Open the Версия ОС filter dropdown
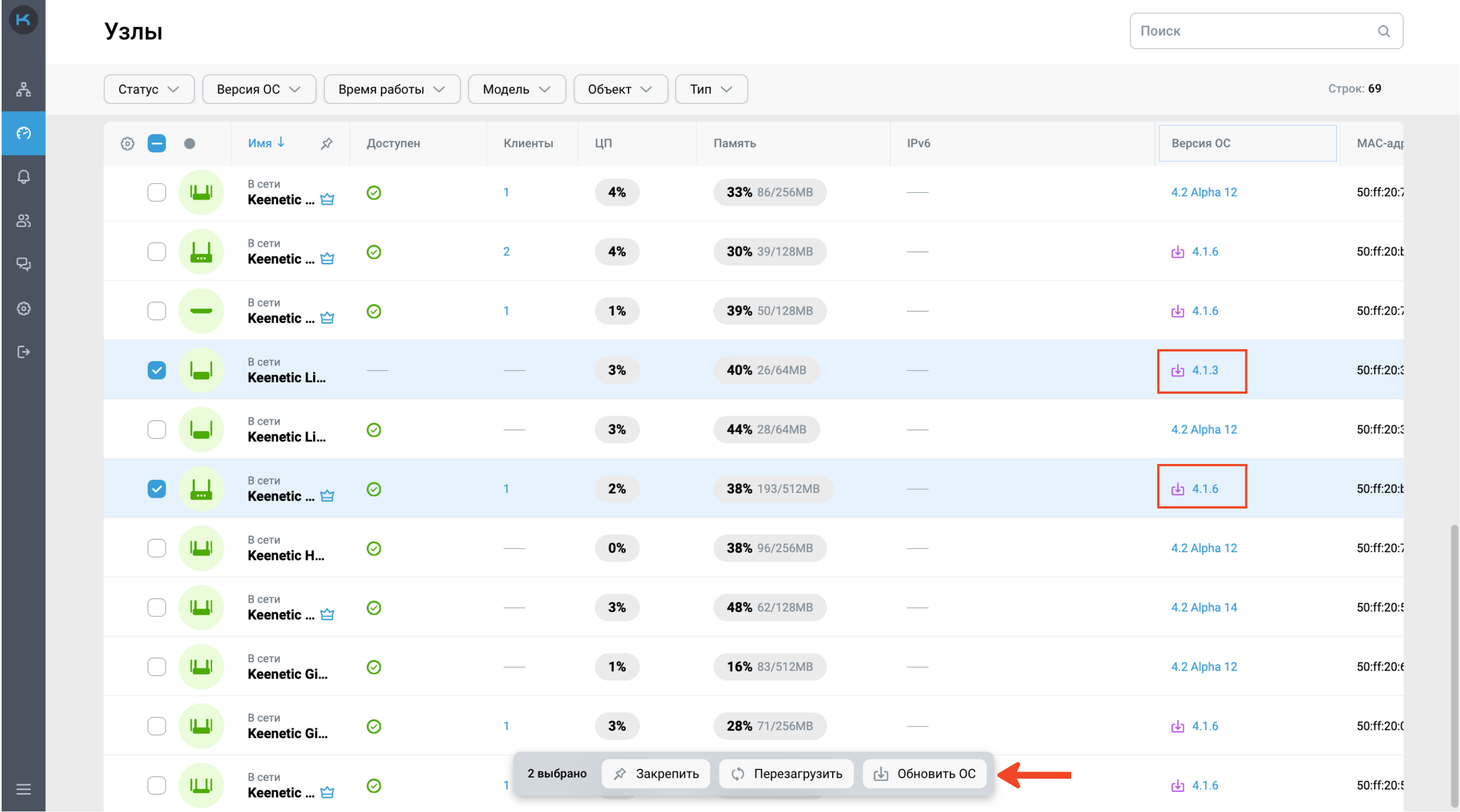1460x812 pixels. (x=259, y=90)
